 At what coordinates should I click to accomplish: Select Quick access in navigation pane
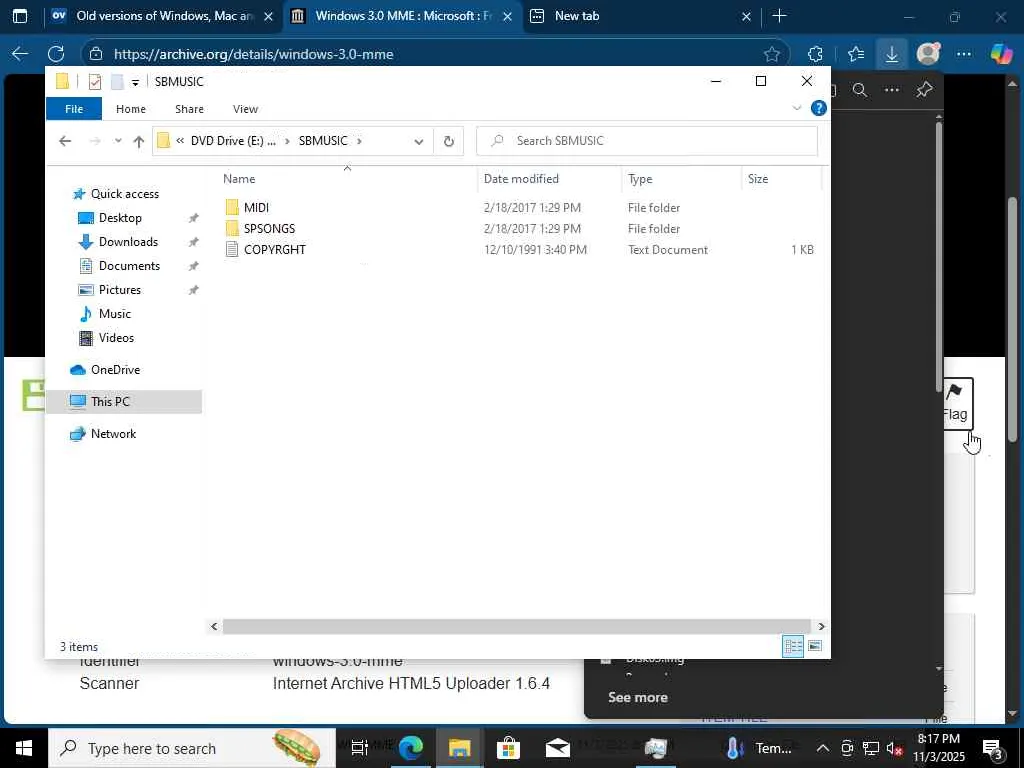click(x=124, y=194)
